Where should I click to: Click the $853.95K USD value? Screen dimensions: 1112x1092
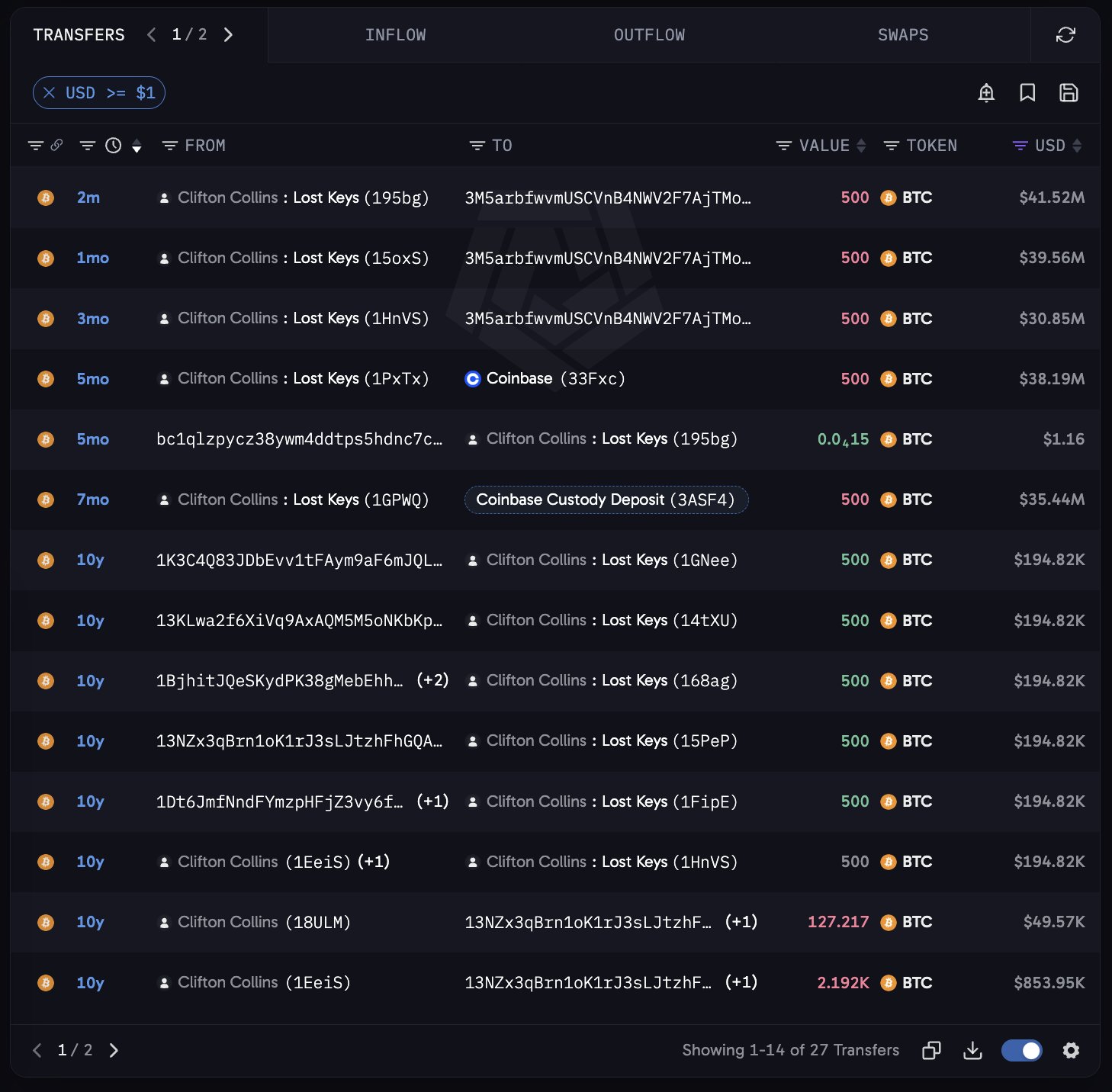pyautogui.click(x=1049, y=983)
